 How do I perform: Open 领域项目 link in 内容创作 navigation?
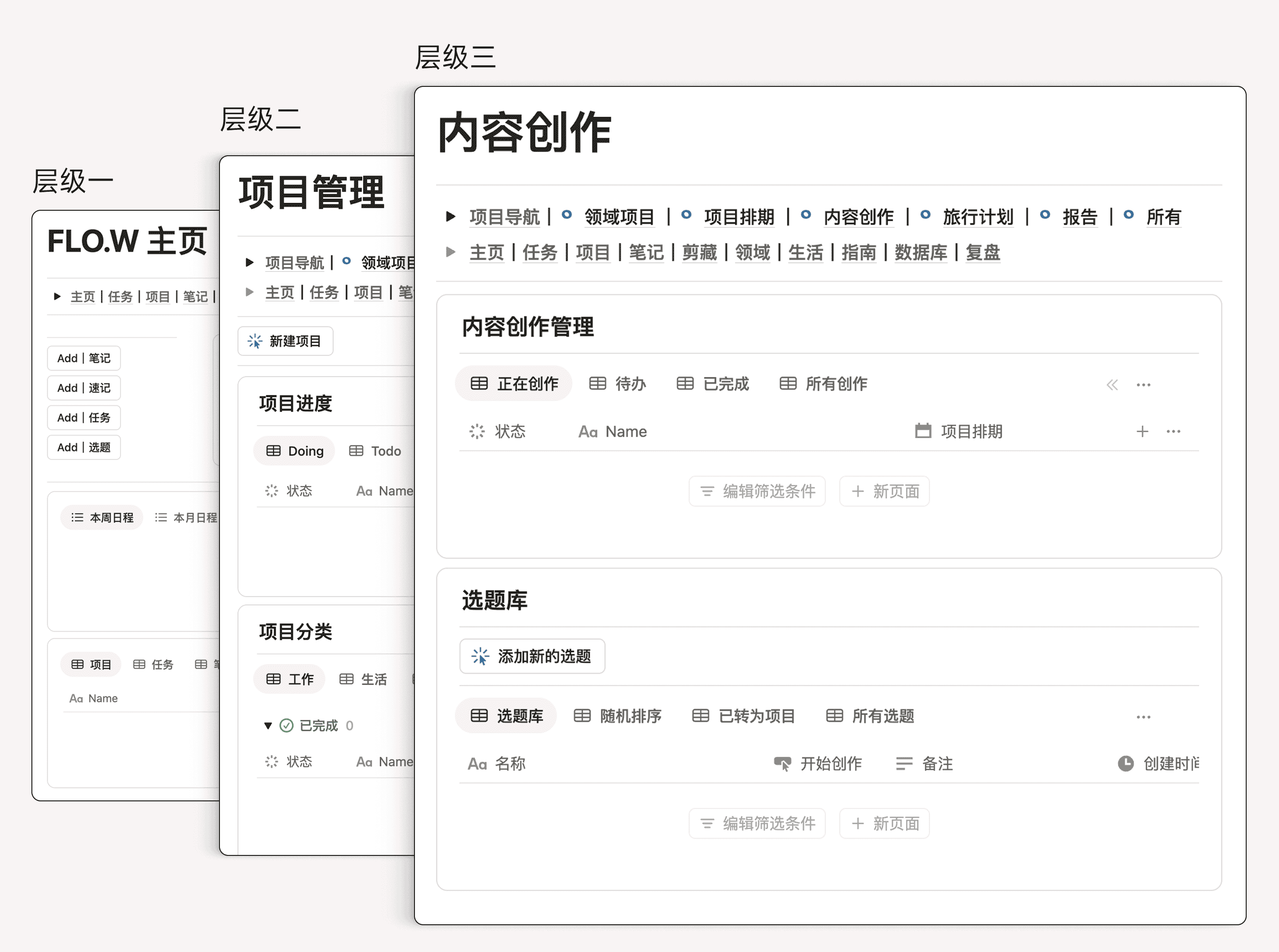(619, 217)
